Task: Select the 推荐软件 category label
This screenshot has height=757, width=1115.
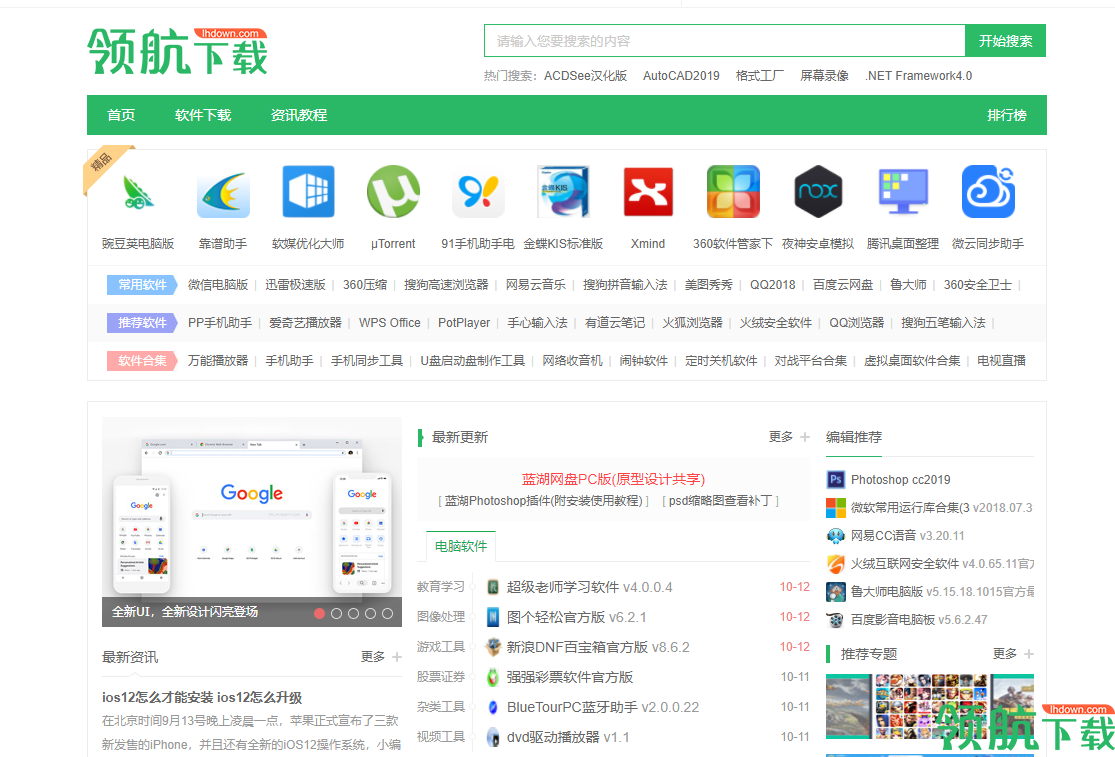Action: pyautogui.click(x=142, y=323)
